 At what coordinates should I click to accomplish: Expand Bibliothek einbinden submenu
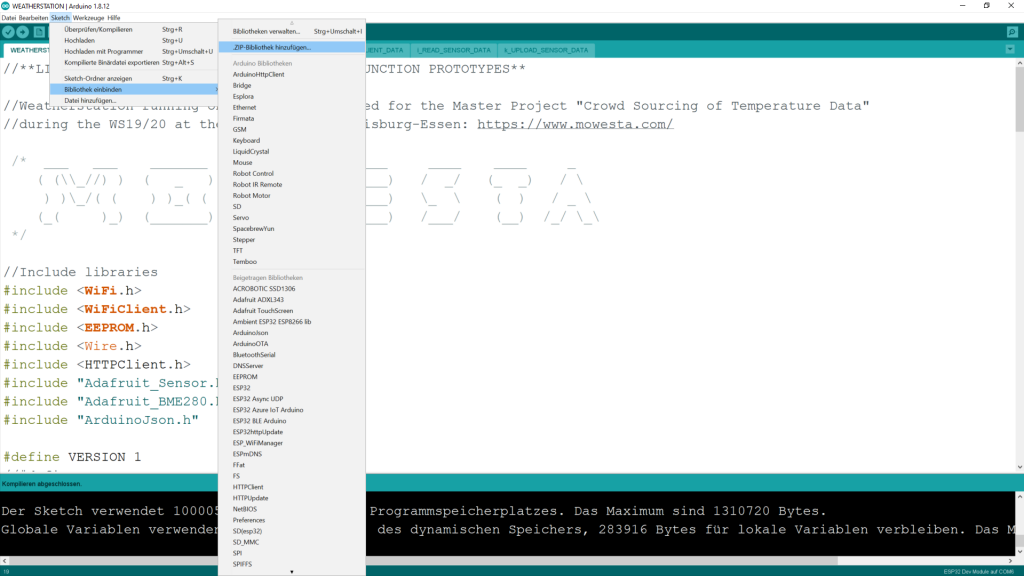pos(134,89)
